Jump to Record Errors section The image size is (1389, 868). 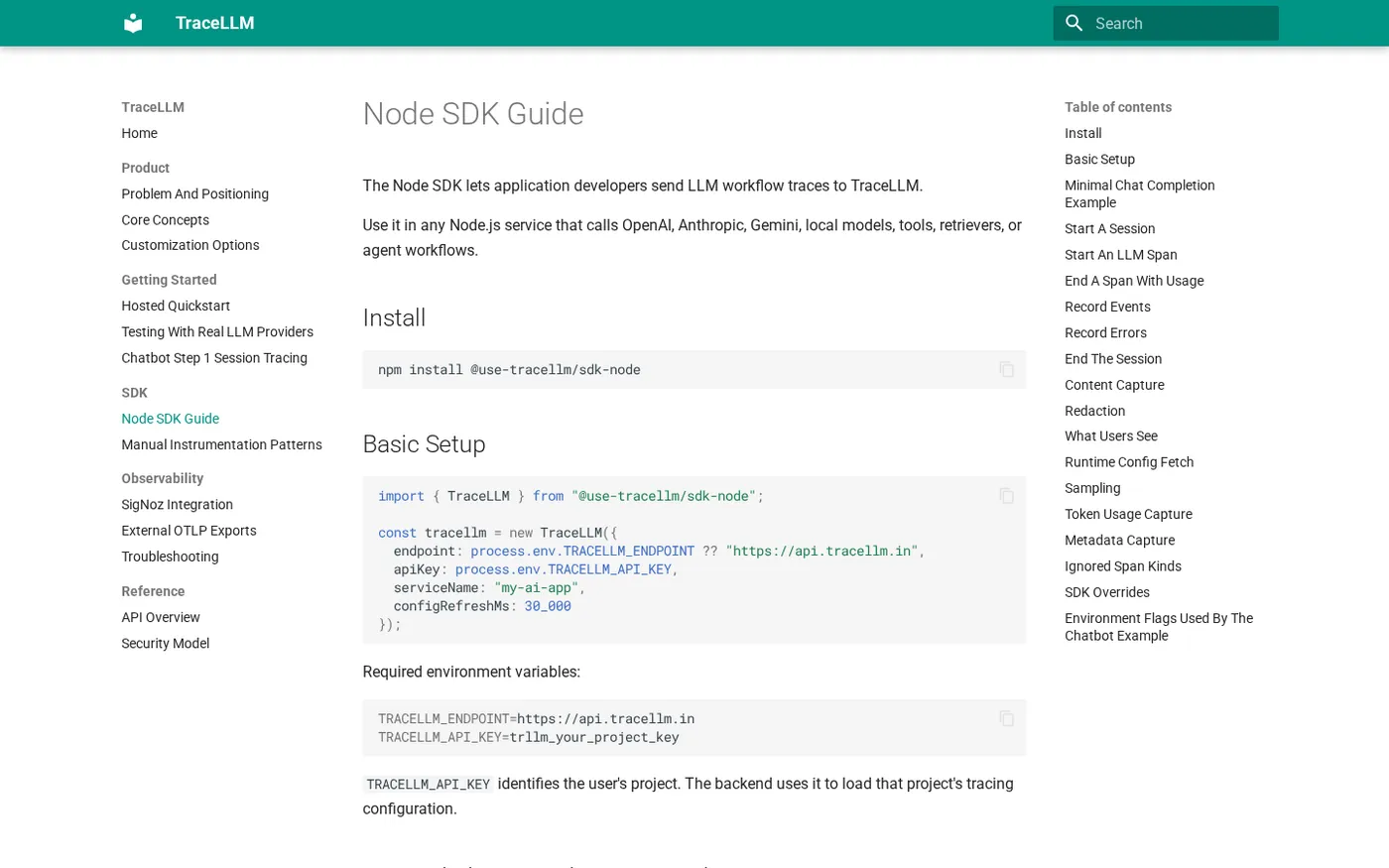click(x=1105, y=332)
